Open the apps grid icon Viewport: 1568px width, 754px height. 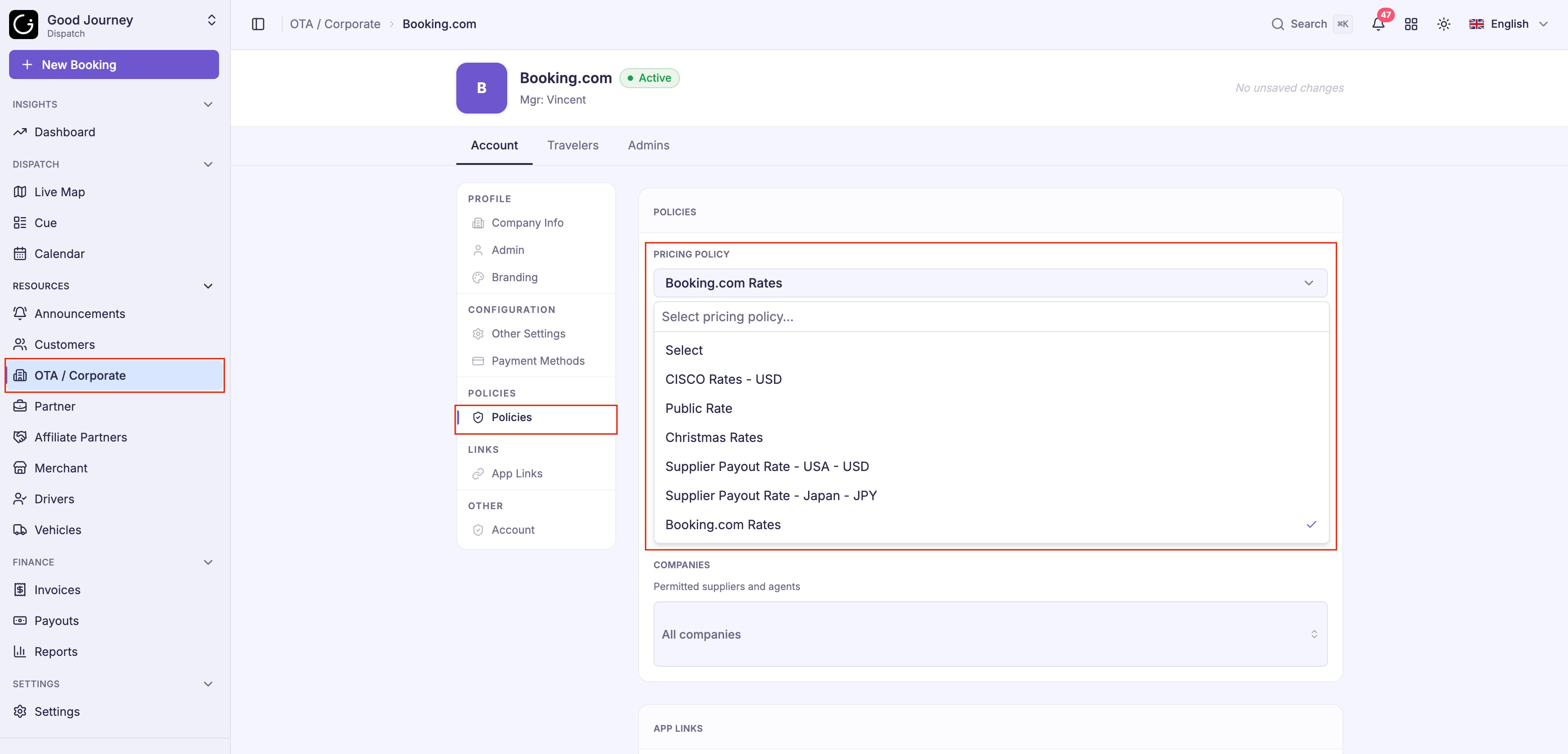(1411, 24)
